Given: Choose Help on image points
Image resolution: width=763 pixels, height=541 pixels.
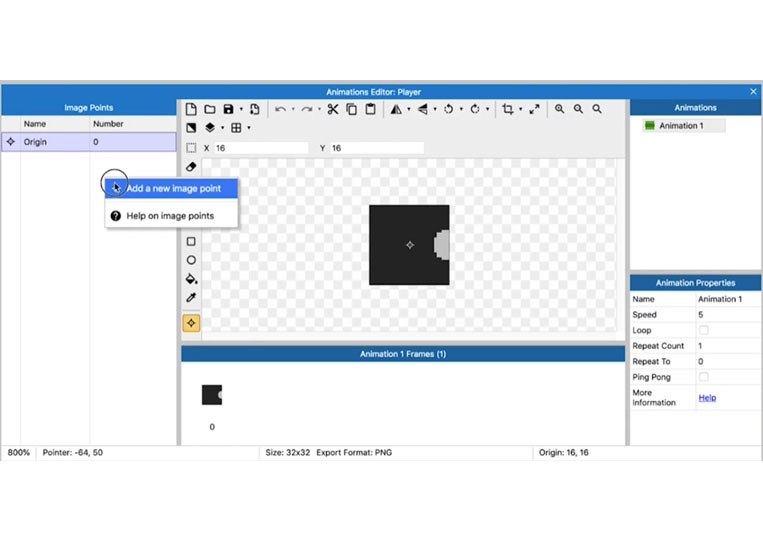Looking at the screenshot, I should [171, 216].
